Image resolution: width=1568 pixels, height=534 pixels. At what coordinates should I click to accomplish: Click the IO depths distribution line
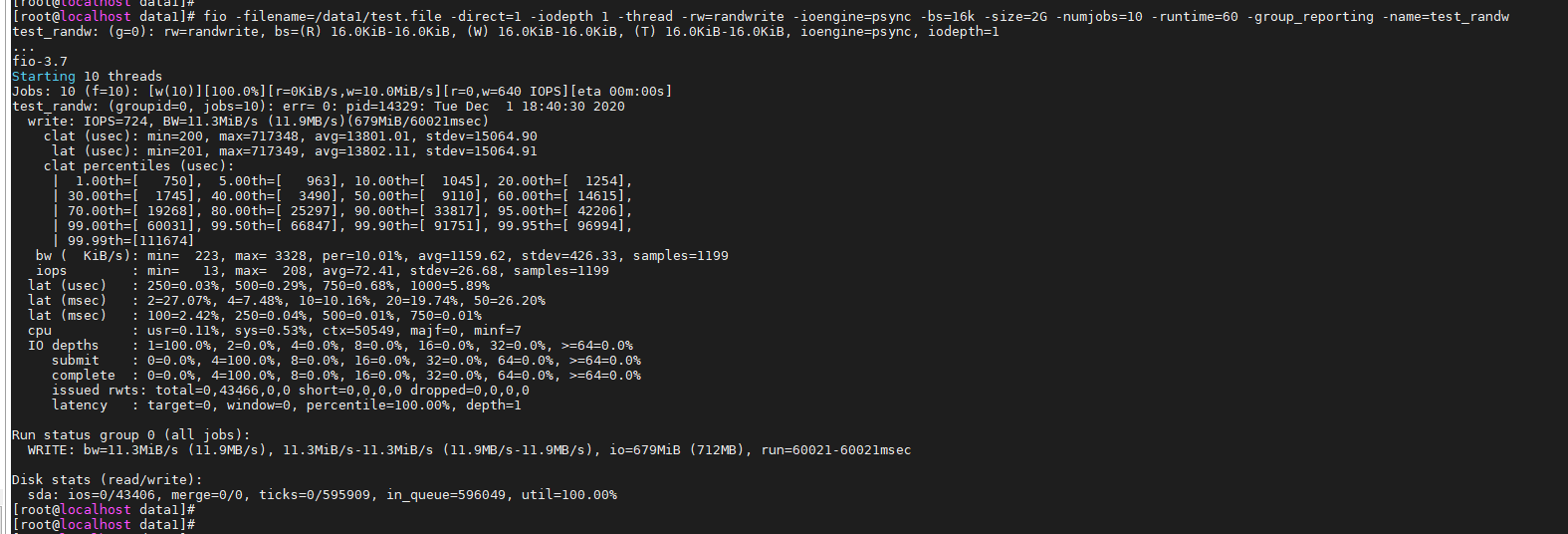click(330, 346)
